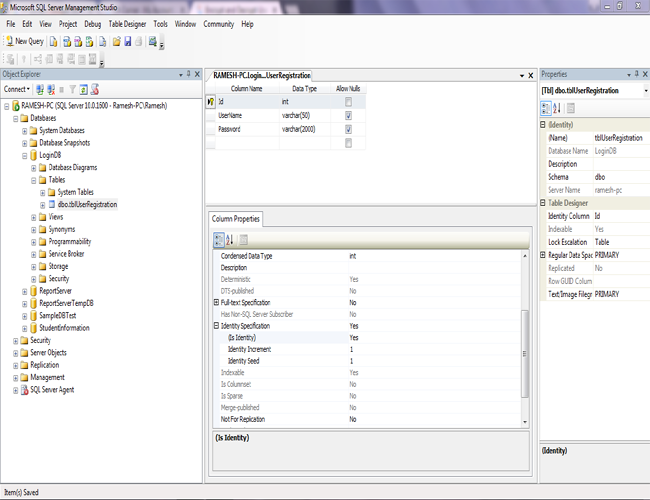Open Analysis Services DMX Query icon
650x500 pixels.
click(78, 41)
